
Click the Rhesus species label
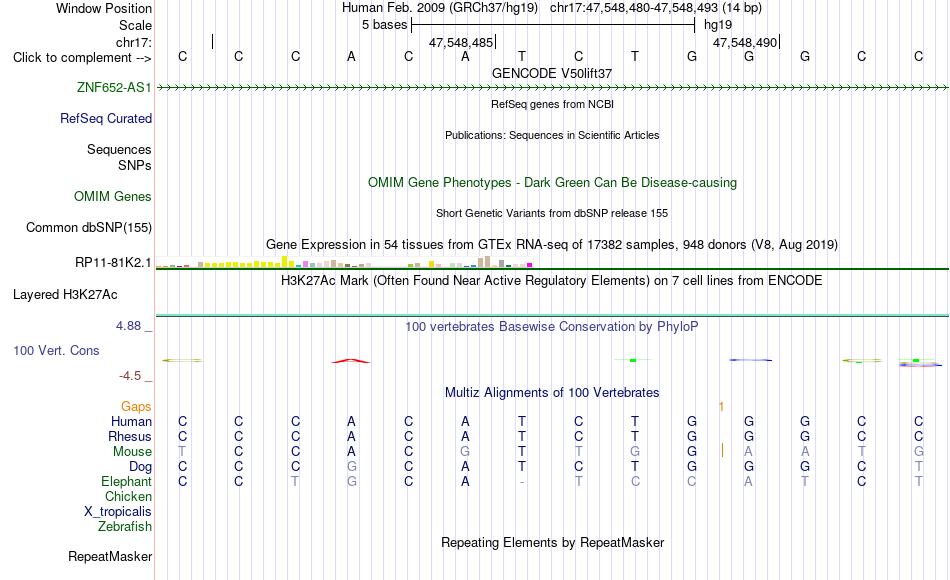point(130,436)
